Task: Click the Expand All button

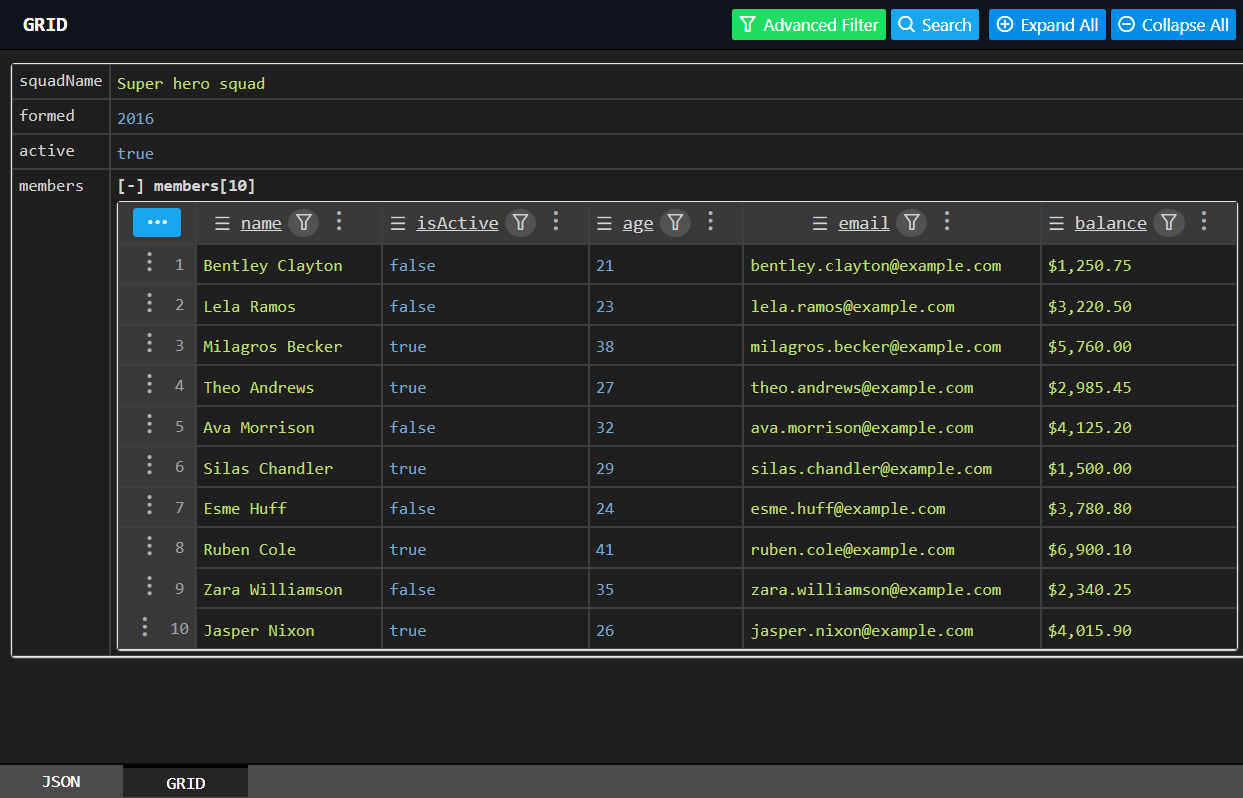Action: [1047, 24]
